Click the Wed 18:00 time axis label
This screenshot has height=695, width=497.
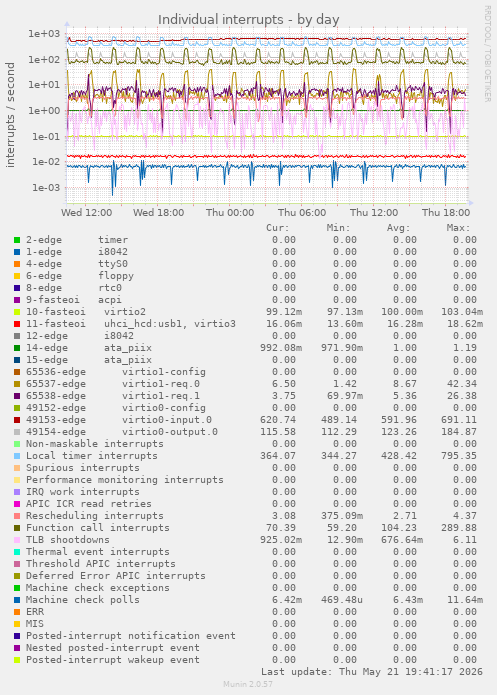tap(158, 213)
